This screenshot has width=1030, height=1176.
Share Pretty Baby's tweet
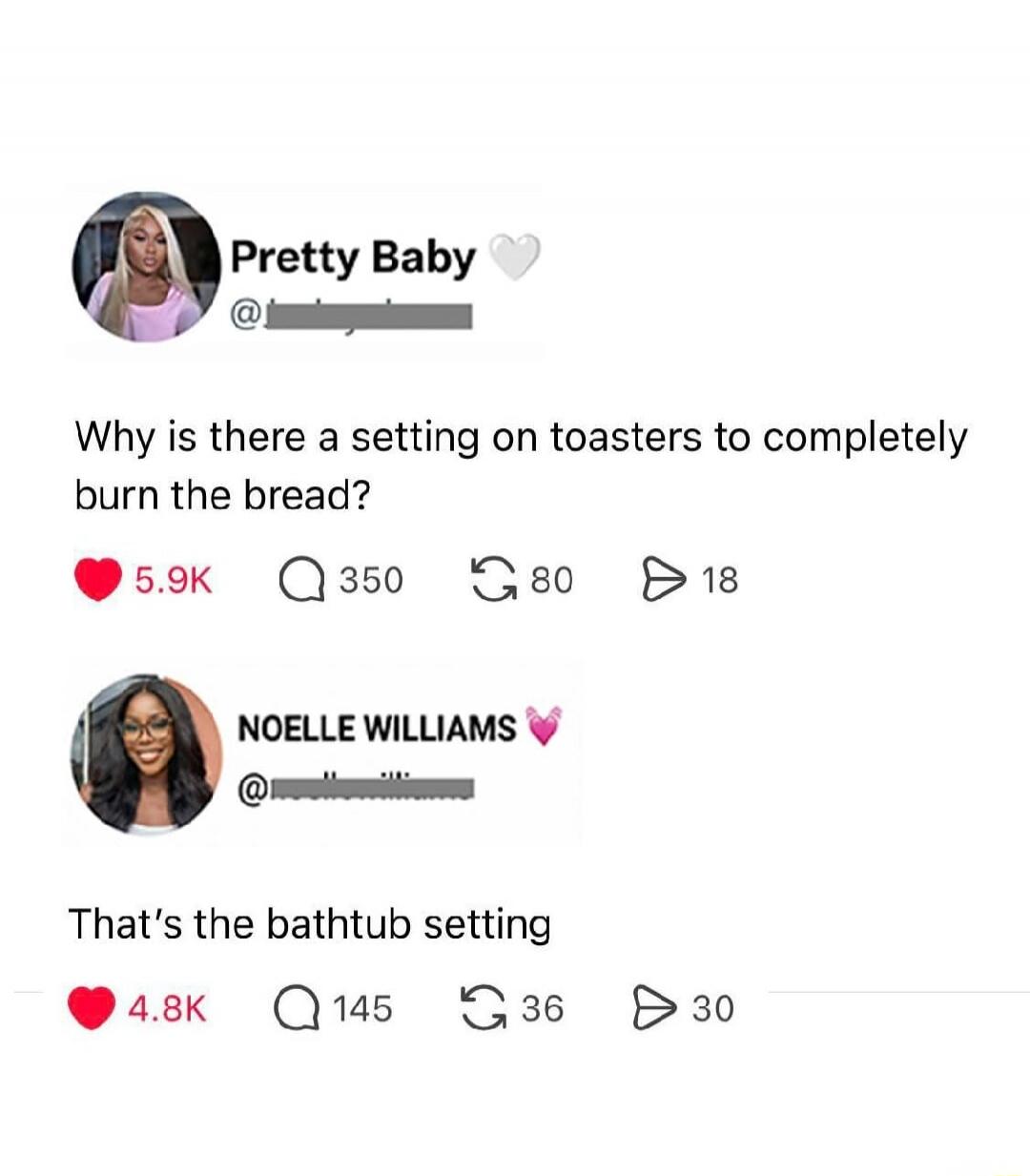[x=659, y=576]
